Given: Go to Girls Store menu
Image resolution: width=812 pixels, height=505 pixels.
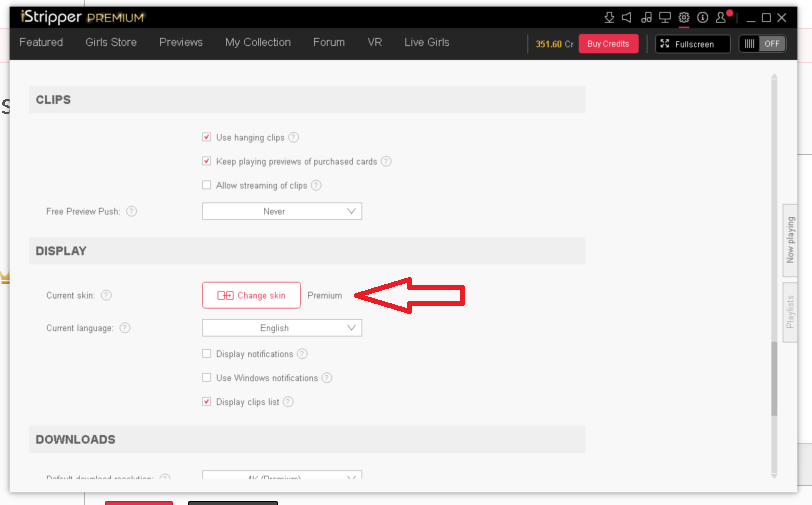Looking at the screenshot, I should [x=111, y=42].
